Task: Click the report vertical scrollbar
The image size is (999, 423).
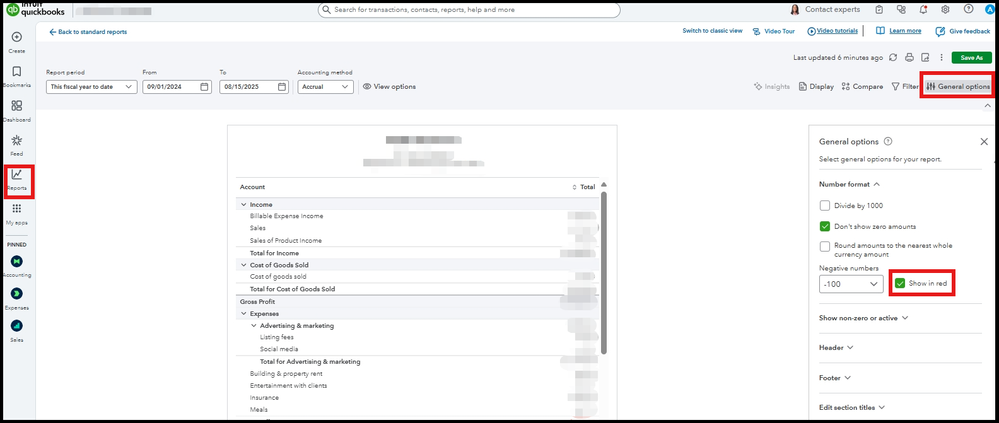Action: point(604,271)
